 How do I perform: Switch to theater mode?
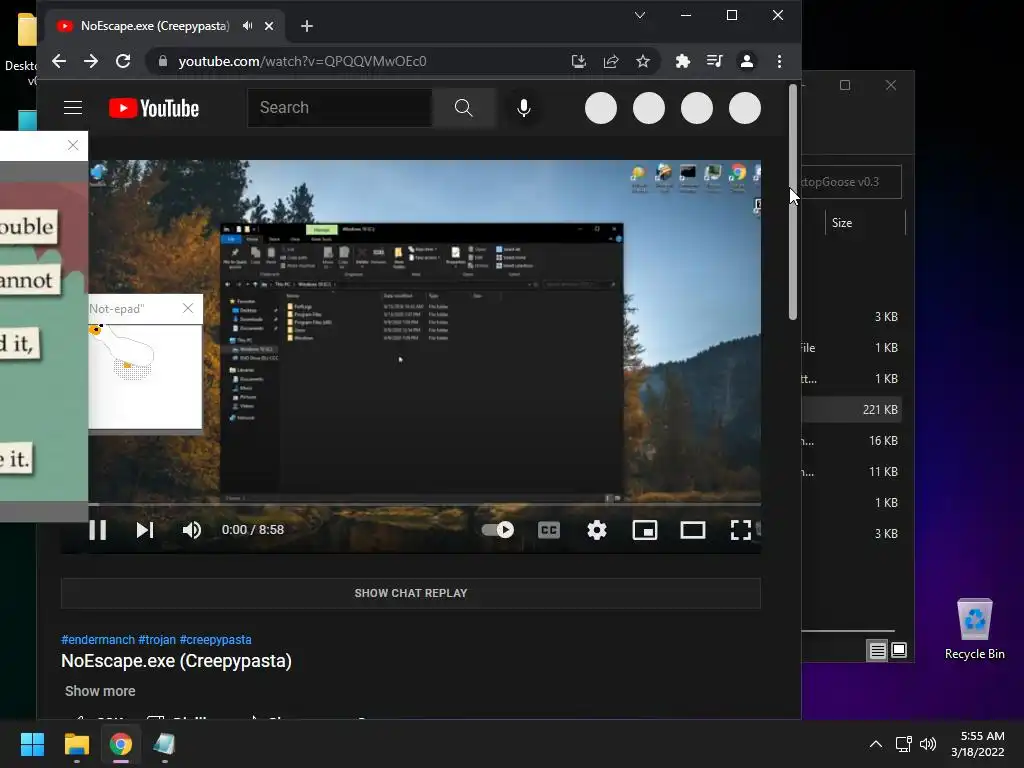coord(693,530)
